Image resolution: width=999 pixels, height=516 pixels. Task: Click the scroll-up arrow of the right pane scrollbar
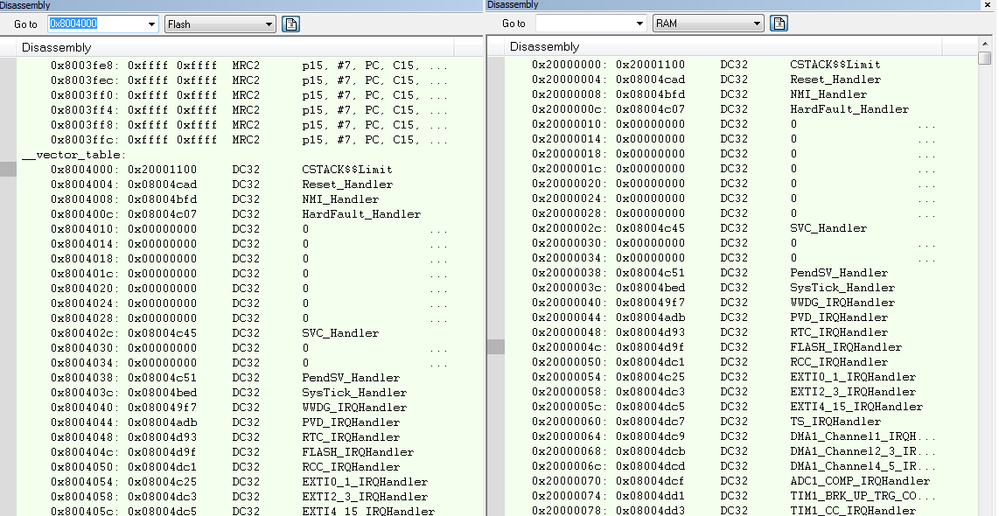[985, 43]
